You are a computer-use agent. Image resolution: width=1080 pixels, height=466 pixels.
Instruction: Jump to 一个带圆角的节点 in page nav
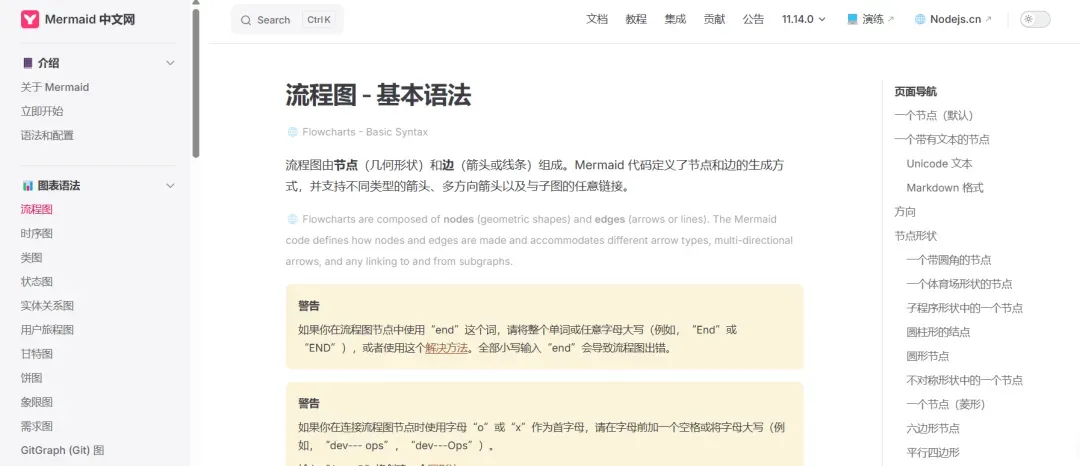(948, 260)
